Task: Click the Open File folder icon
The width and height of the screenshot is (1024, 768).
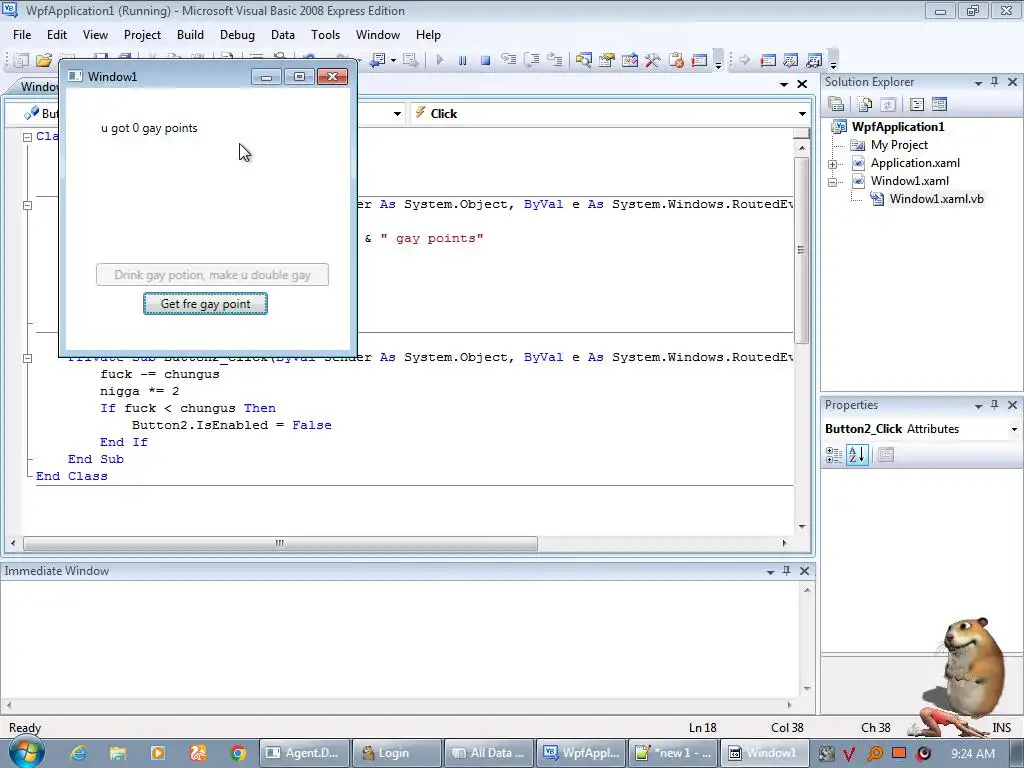Action: pos(44,60)
